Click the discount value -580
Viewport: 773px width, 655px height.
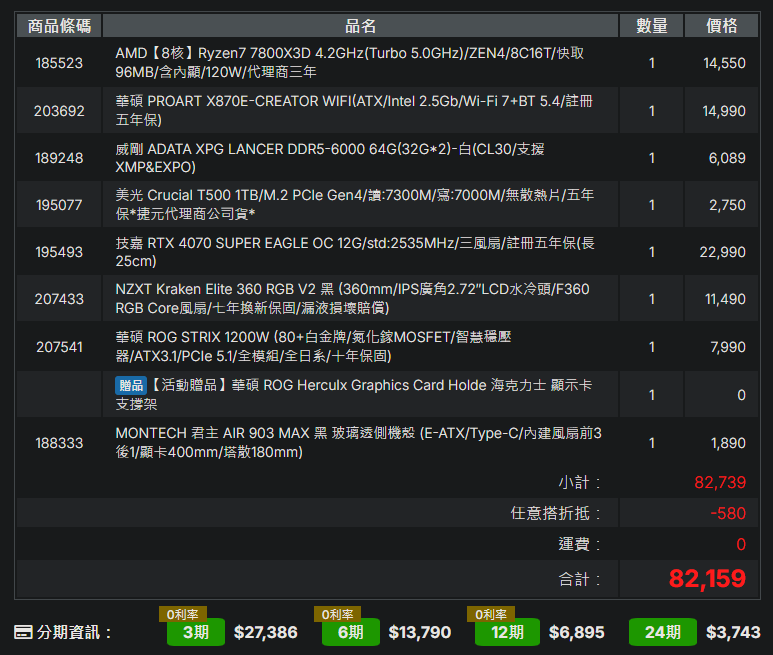point(728,513)
